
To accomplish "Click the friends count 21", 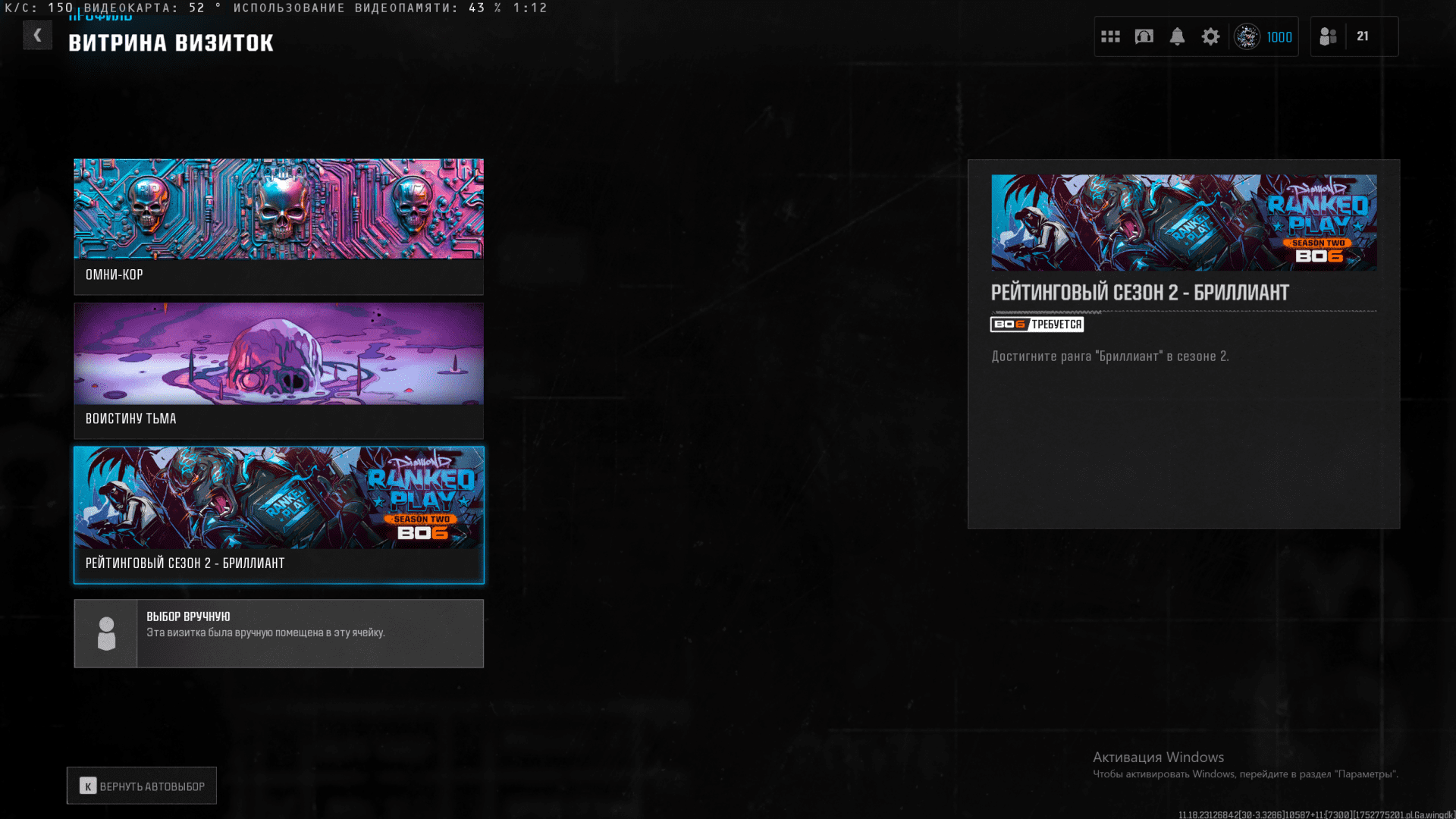I will click(x=1363, y=36).
